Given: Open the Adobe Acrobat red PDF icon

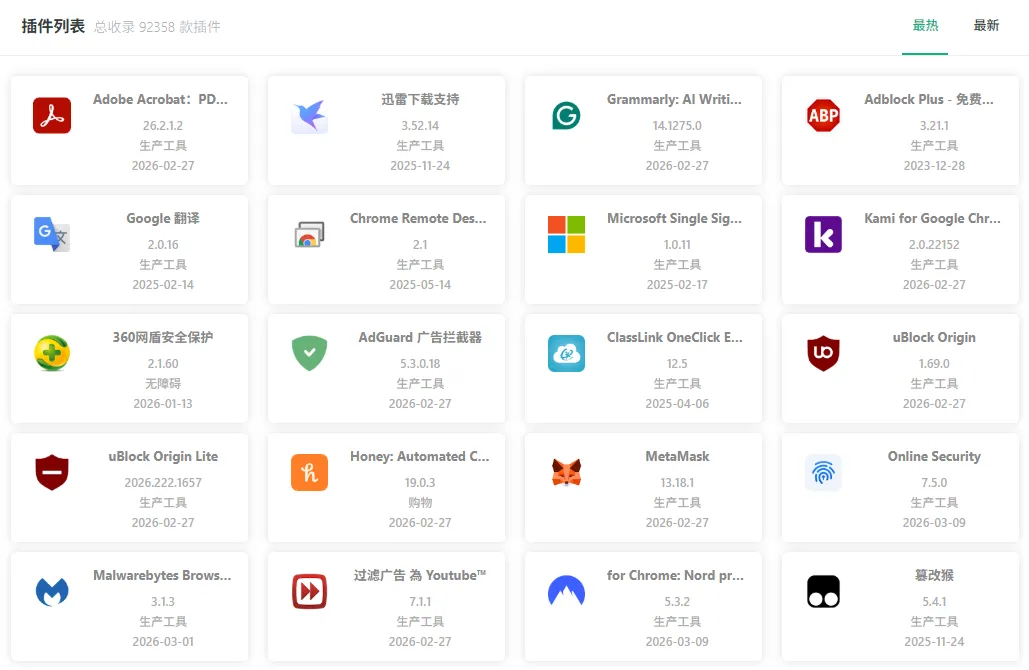Looking at the screenshot, I should coord(52,115).
